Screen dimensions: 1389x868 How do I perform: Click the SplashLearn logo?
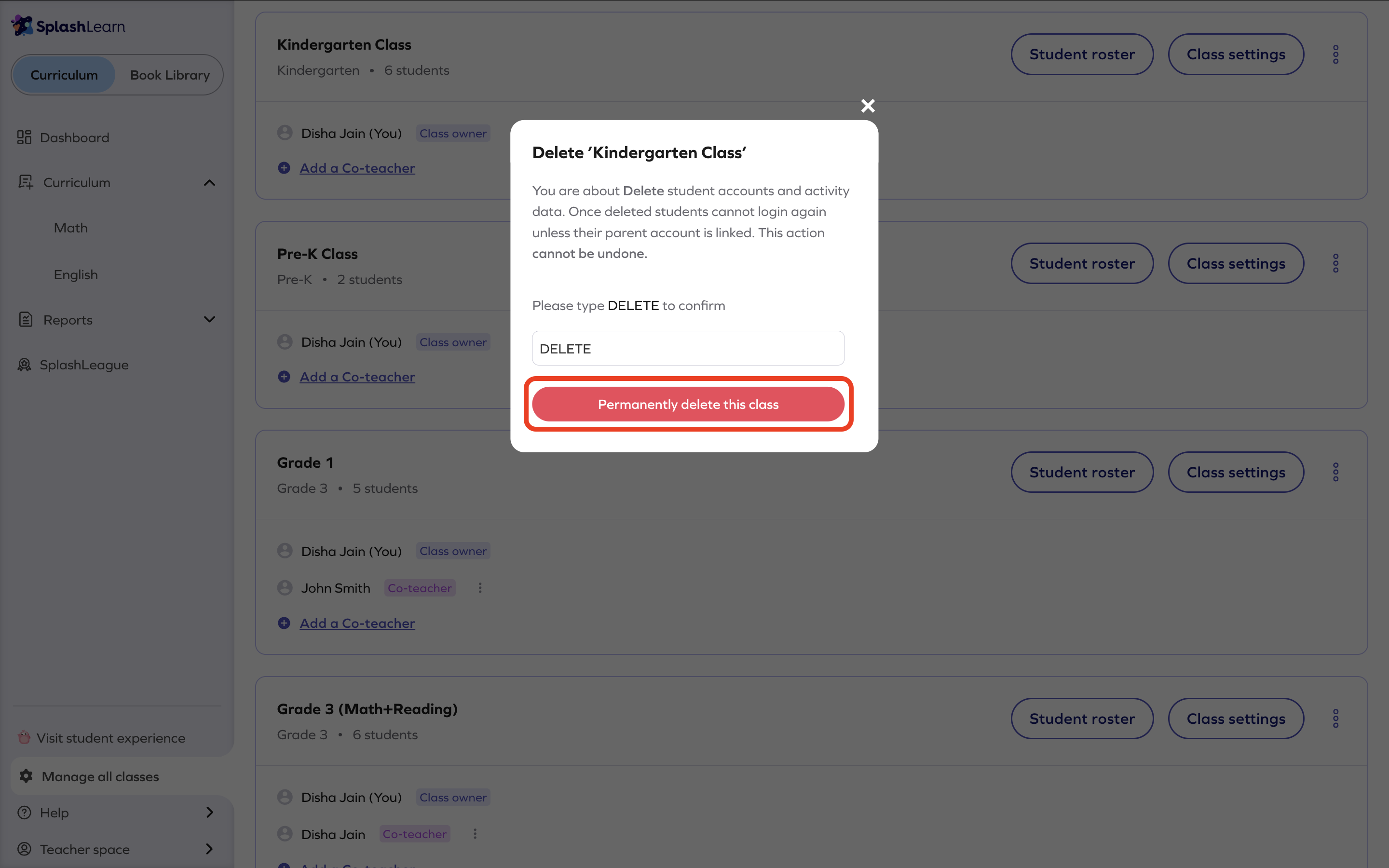click(x=68, y=26)
